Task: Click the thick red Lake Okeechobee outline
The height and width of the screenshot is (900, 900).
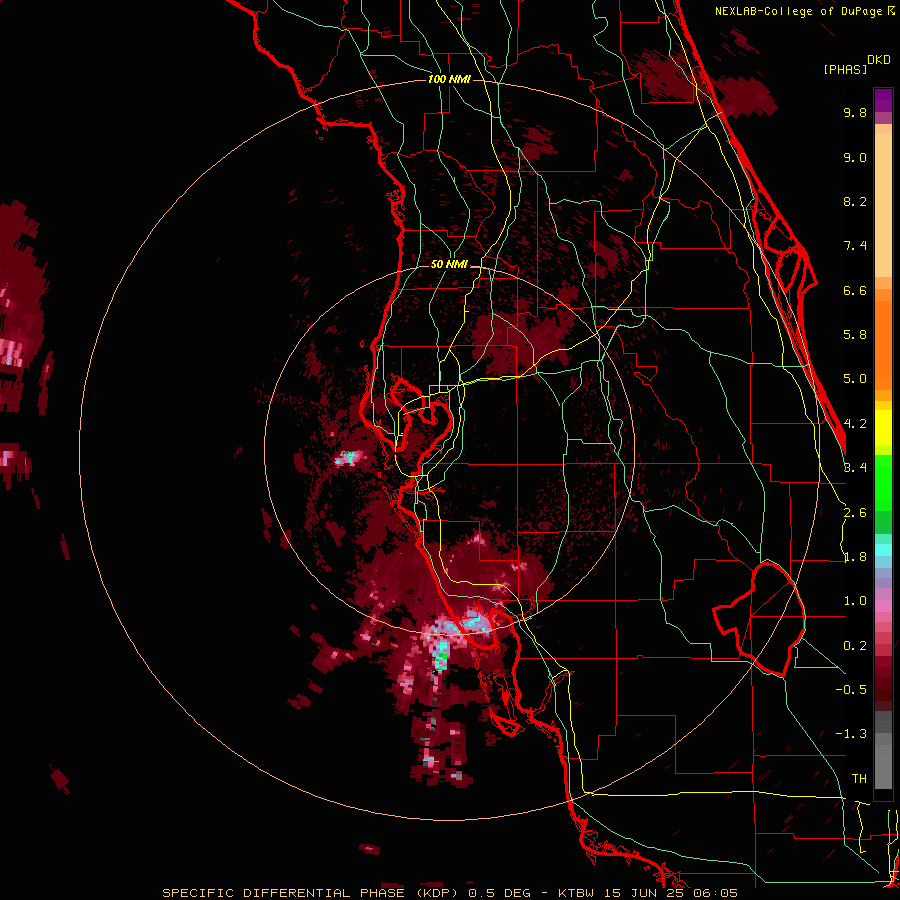Action: pos(759,619)
